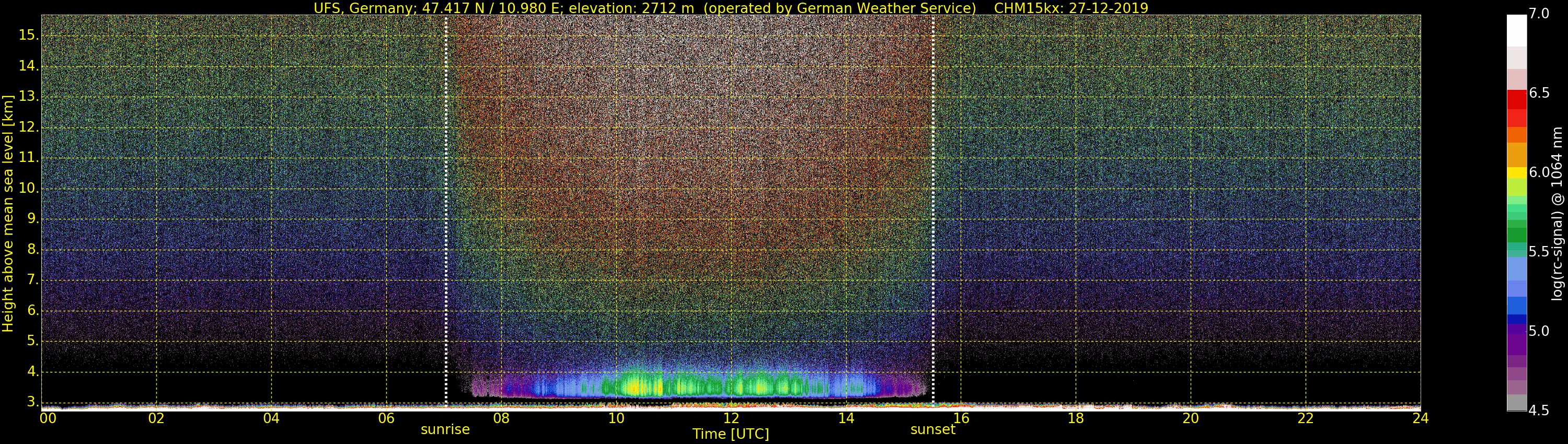The height and width of the screenshot is (444, 1568).
Task: Click colorbar tick label '7.0'
Action: click(1539, 14)
